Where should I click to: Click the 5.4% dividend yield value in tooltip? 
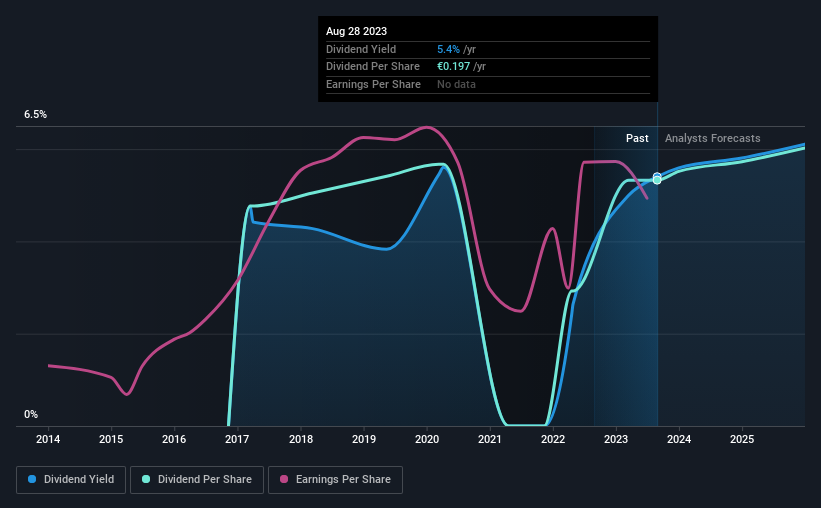tap(448, 49)
